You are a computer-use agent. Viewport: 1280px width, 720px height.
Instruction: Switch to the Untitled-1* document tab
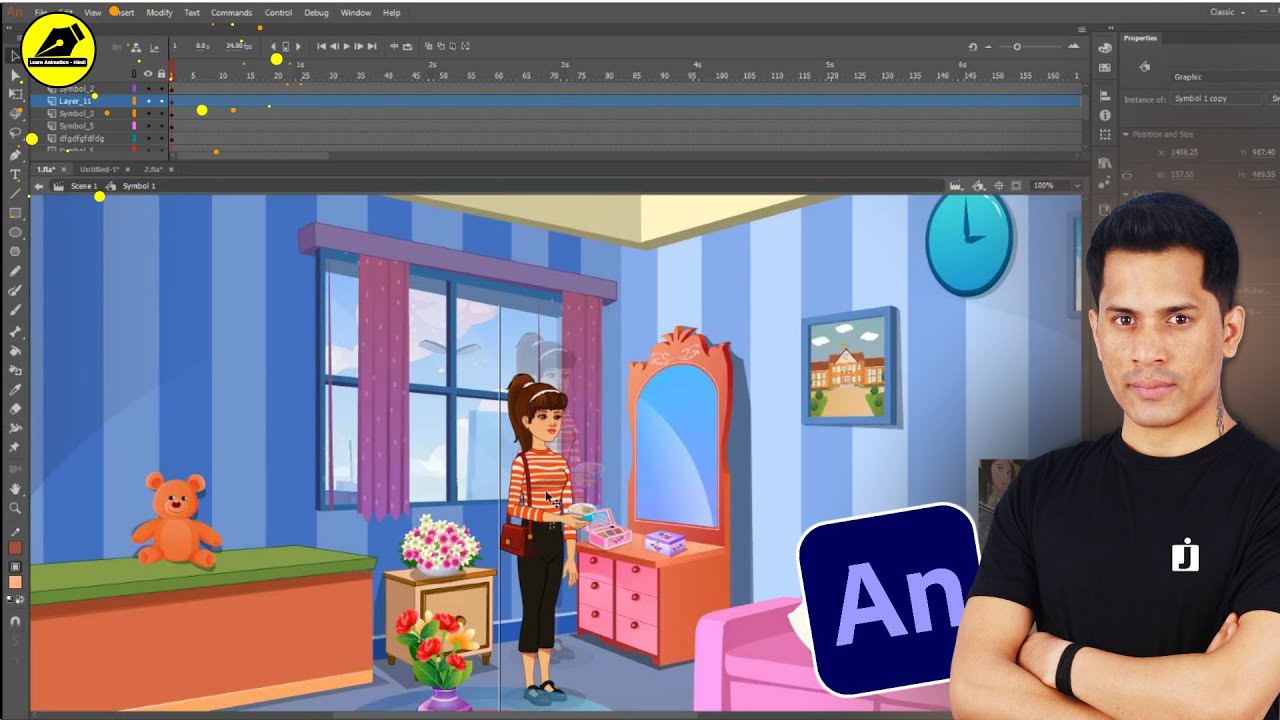pyautogui.click(x=99, y=169)
